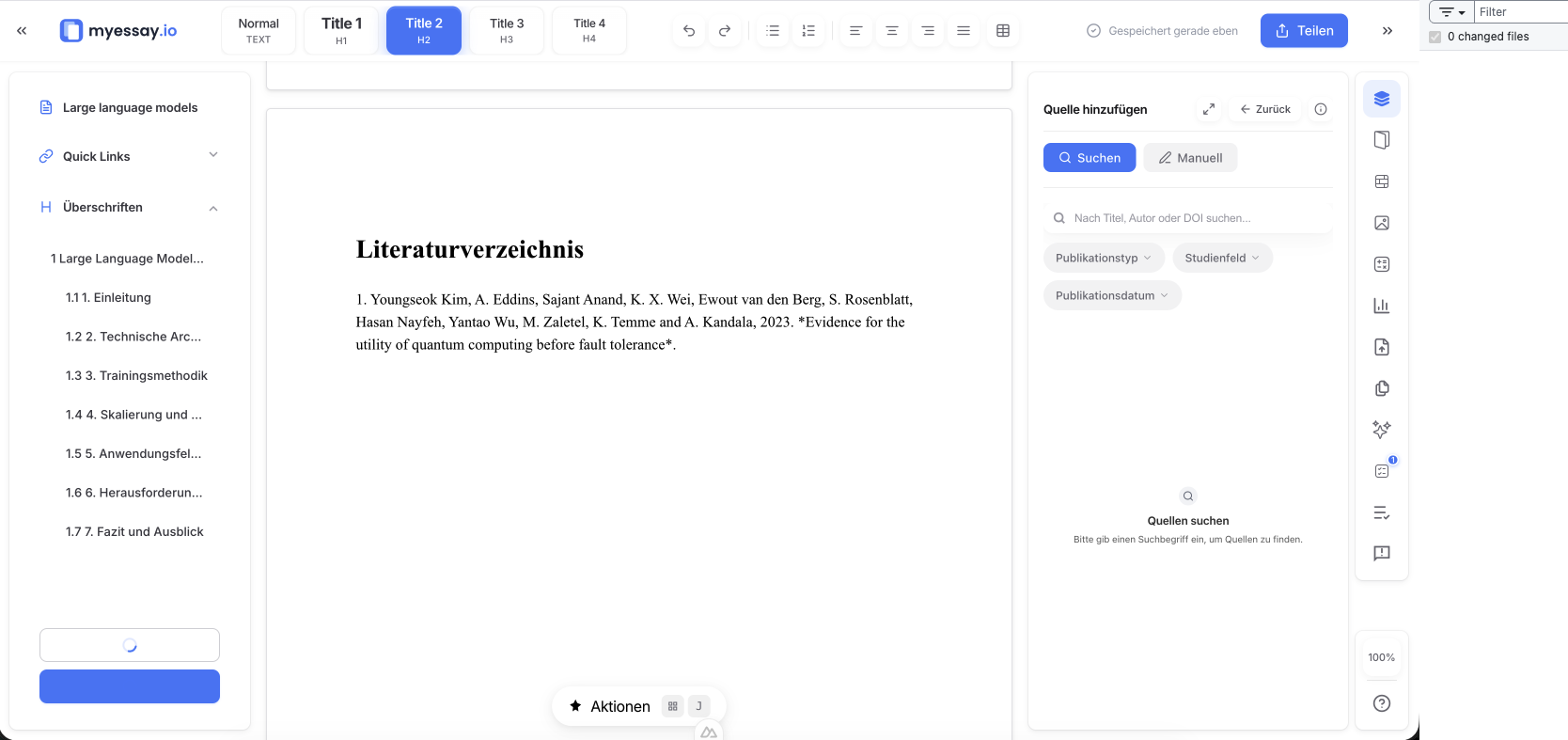
Task: Insert a table using the toolbar icon
Action: [1003, 31]
